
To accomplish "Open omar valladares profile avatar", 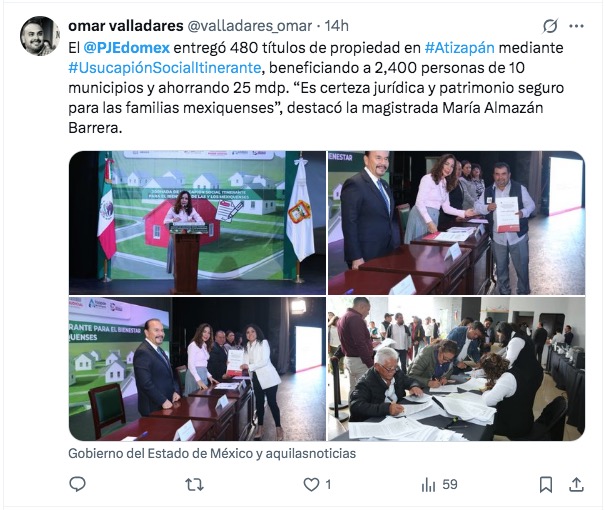I will (x=40, y=36).
